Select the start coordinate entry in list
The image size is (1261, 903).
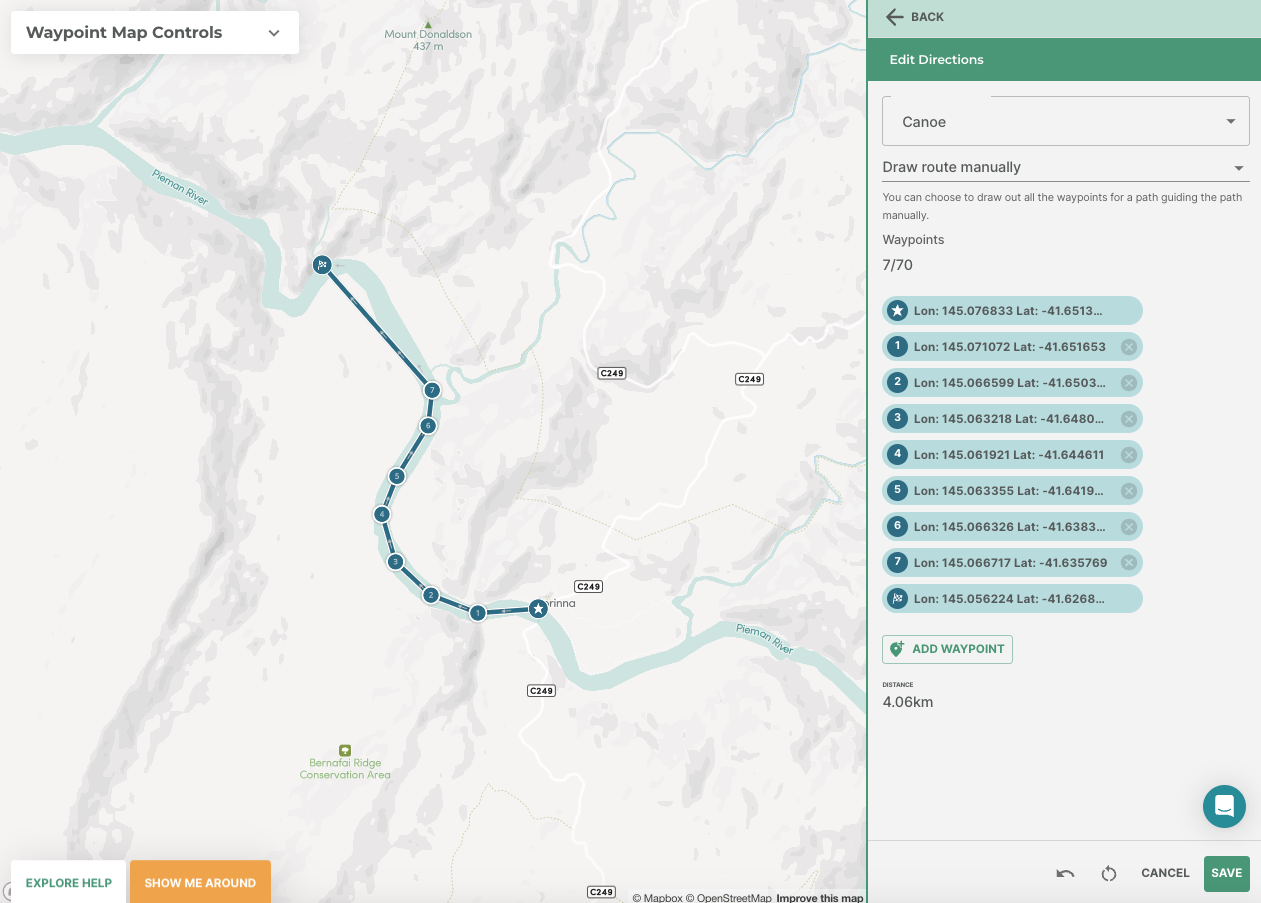point(1011,311)
